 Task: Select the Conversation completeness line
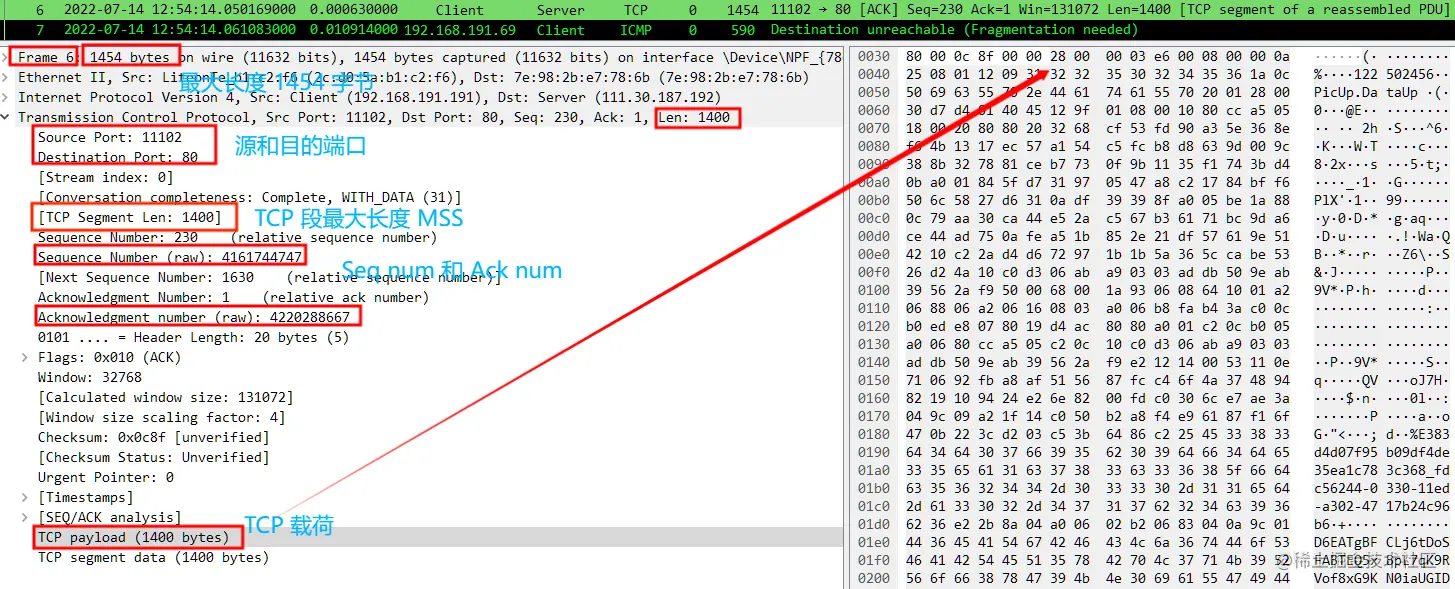pyautogui.click(x=249, y=197)
